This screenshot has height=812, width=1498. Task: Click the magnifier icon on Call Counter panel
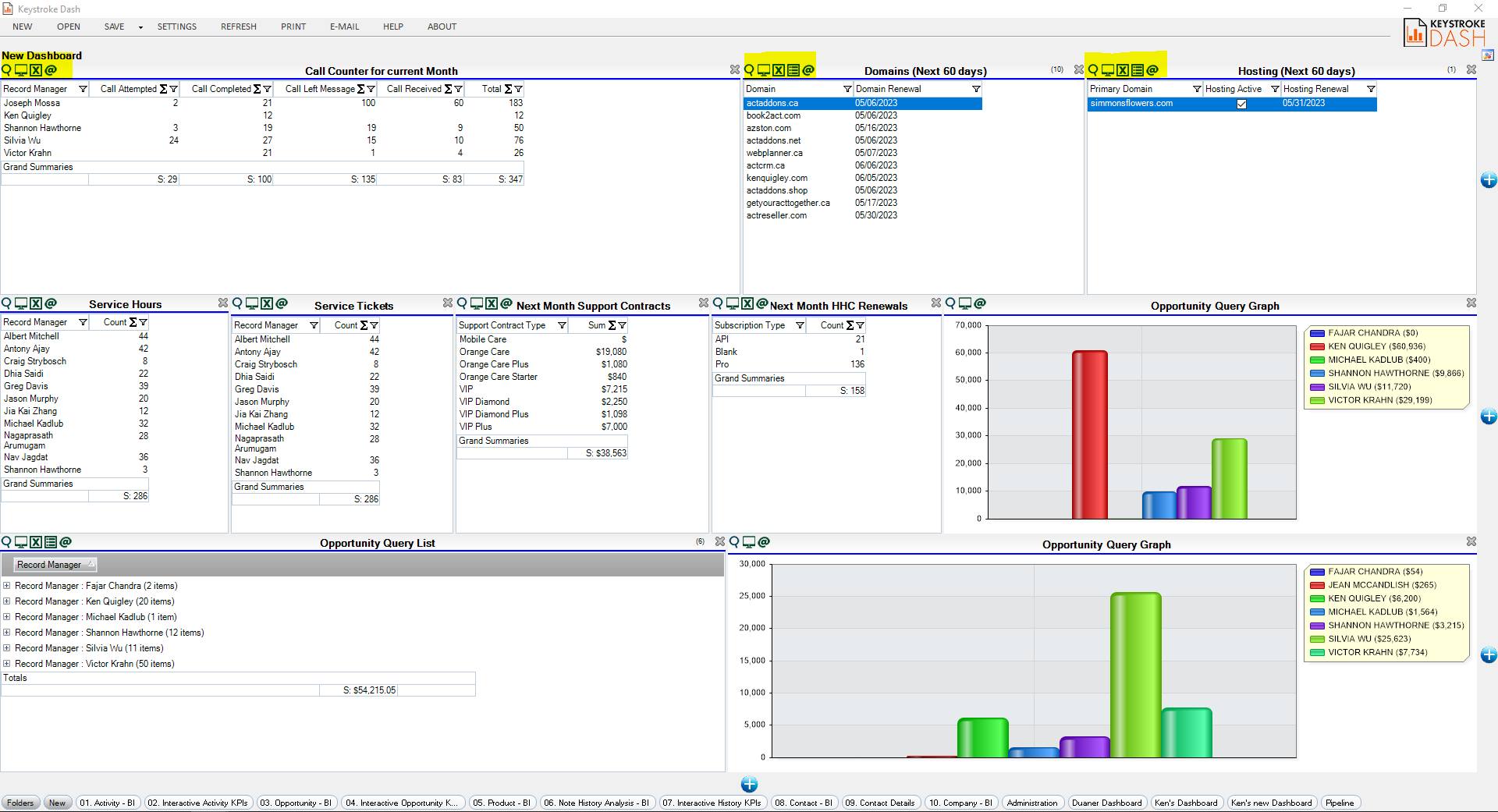[7, 70]
